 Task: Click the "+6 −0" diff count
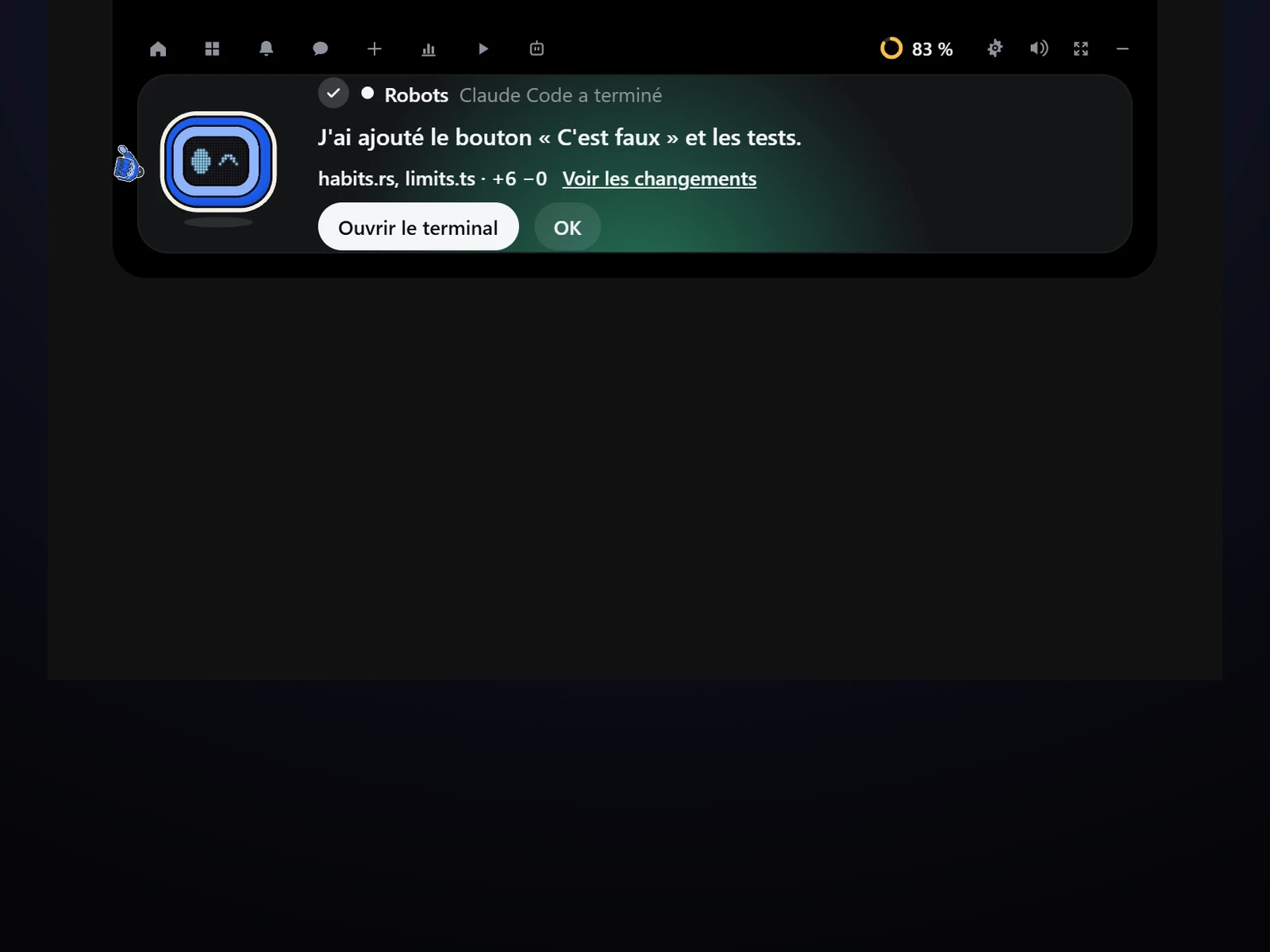519,178
